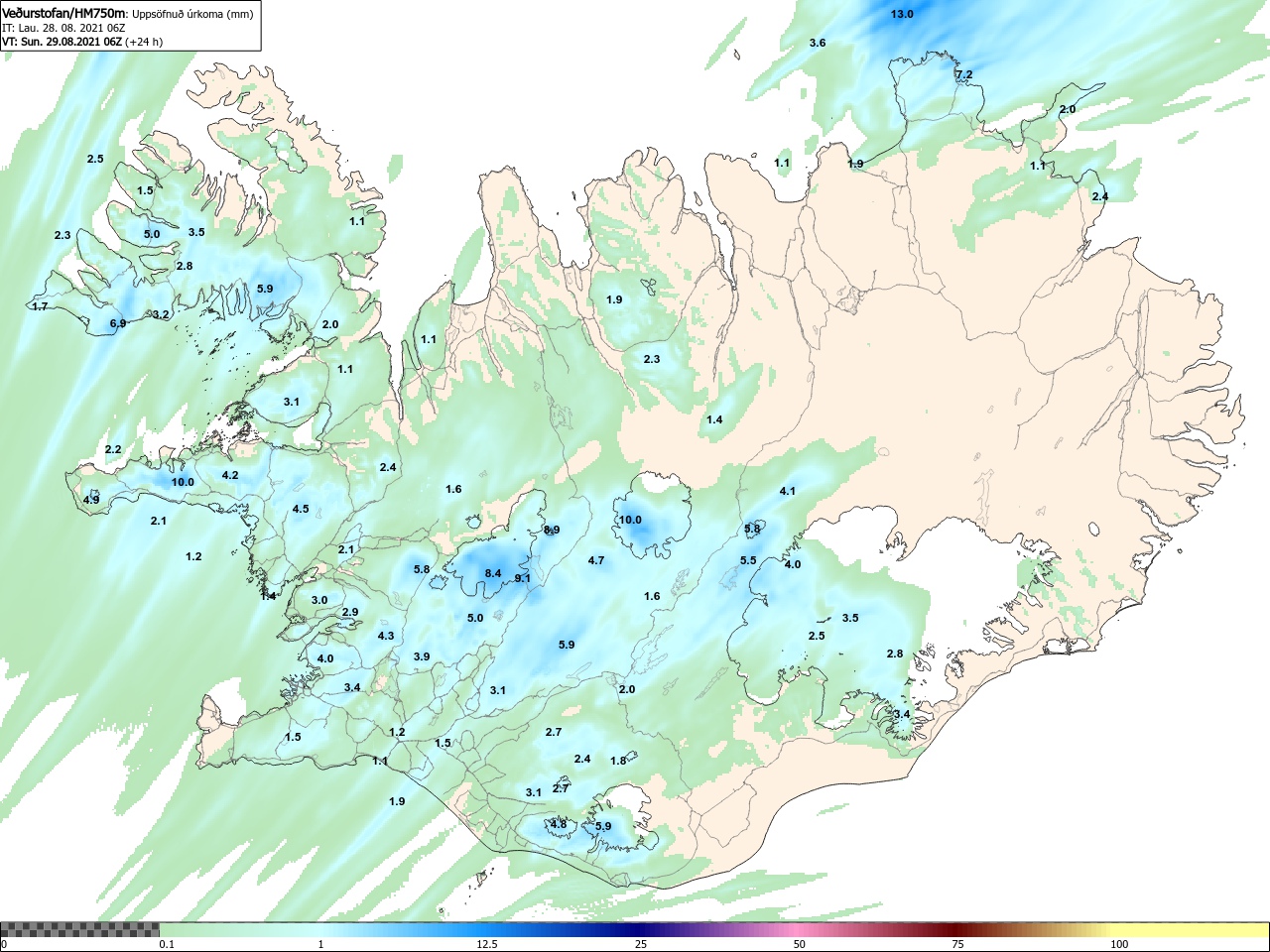Click the 100 label on the color scale
1270x952 pixels.
point(1119,944)
